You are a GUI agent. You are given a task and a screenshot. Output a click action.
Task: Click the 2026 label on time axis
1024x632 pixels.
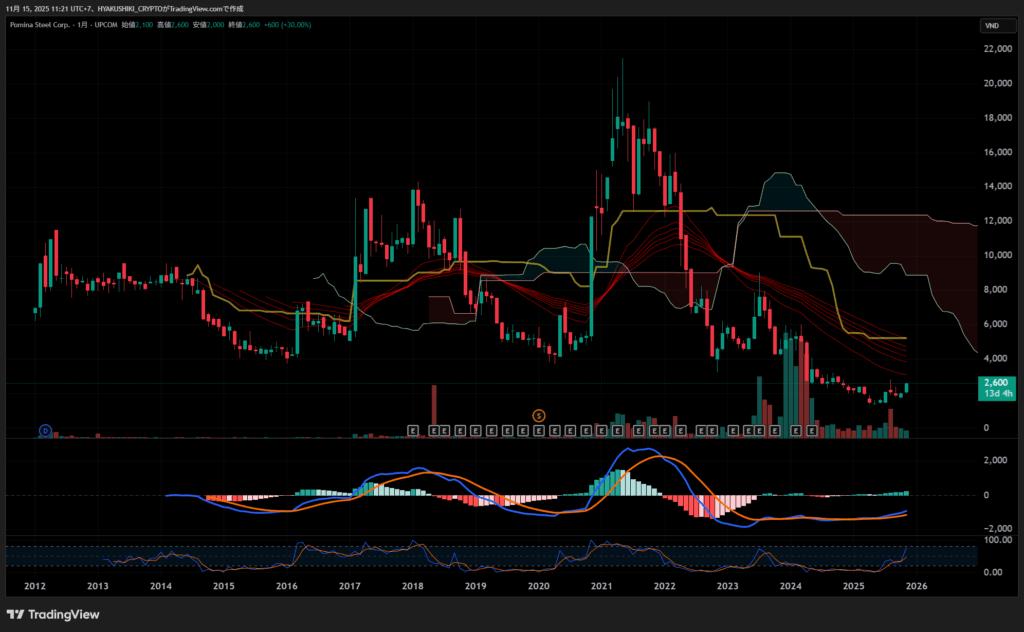[x=916, y=586]
